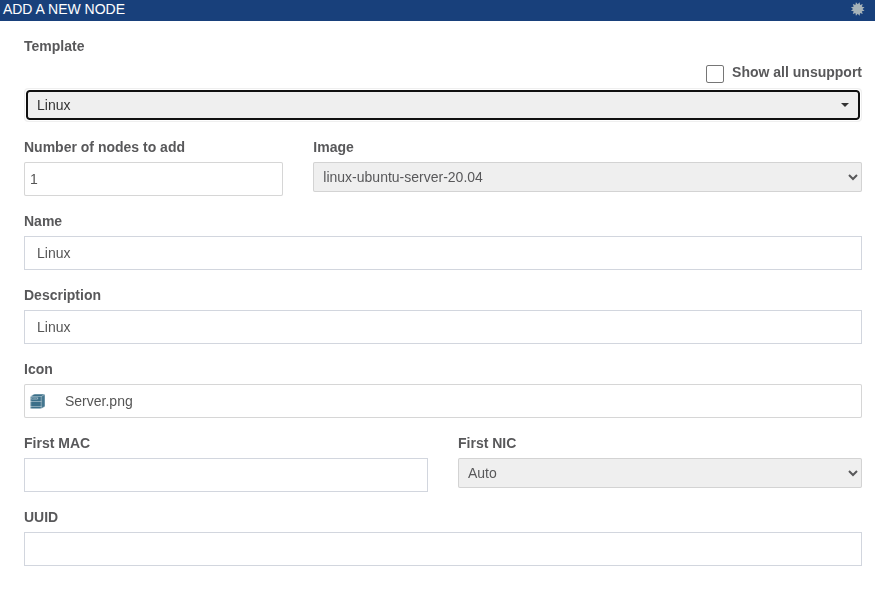Image resolution: width=875 pixels, height=596 pixels.
Task: Click into the Description text field
Action: pyautogui.click(x=443, y=327)
